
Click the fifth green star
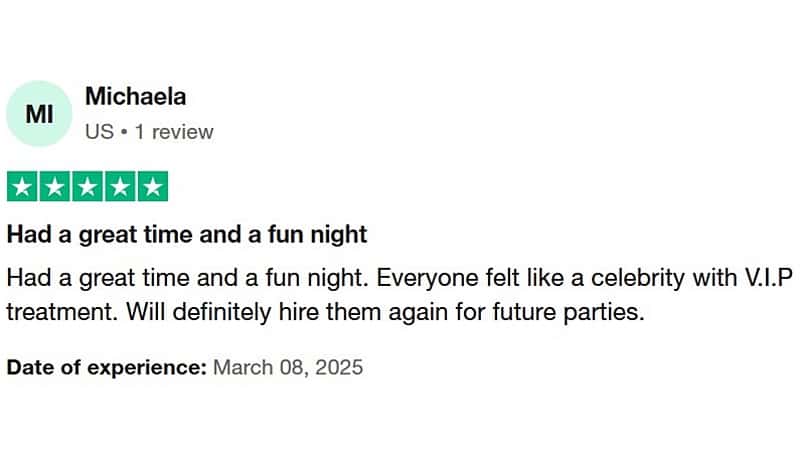click(x=152, y=187)
